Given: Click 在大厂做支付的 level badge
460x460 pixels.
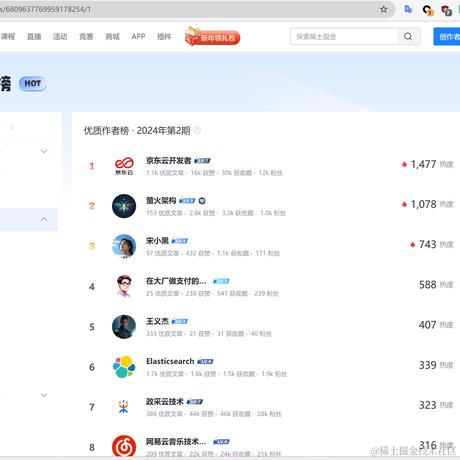Looking at the screenshot, I should click(x=221, y=281).
